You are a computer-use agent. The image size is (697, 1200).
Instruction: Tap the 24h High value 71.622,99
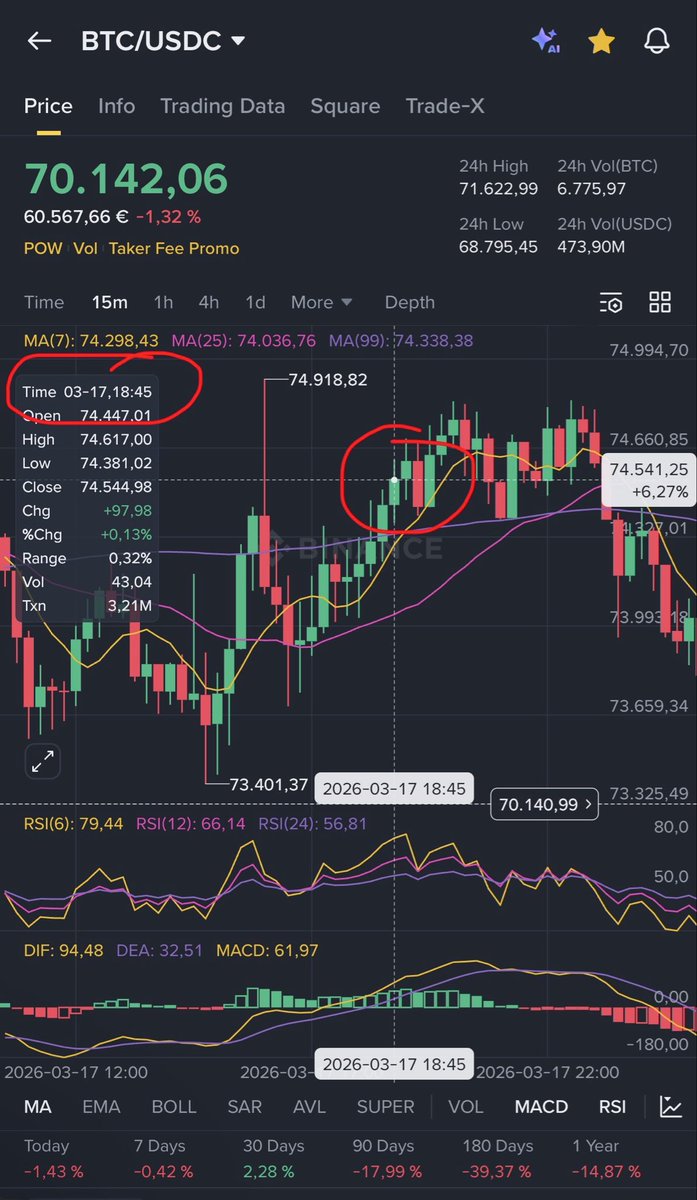pyautogui.click(x=498, y=188)
